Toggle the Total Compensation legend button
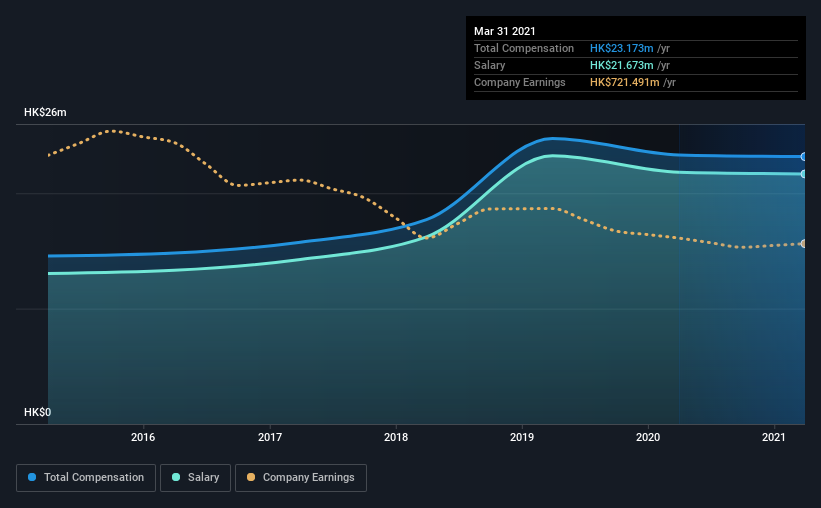Screen dimensions: 821x508 (x=86, y=478)
